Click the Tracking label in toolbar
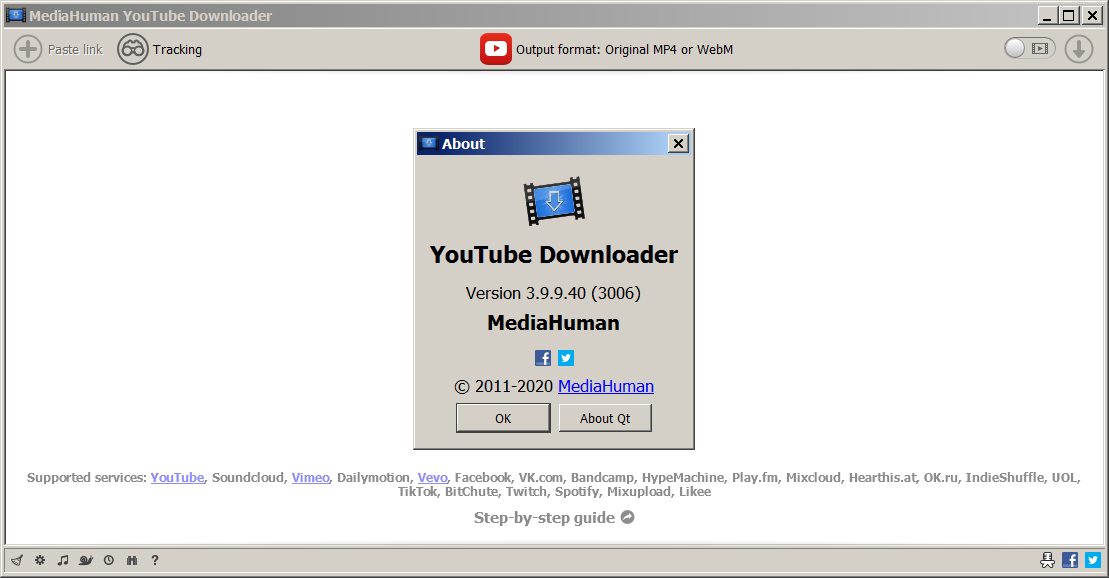Image resolution: width=1109 pixels, height=578 pixels. [x=178, y=50]
